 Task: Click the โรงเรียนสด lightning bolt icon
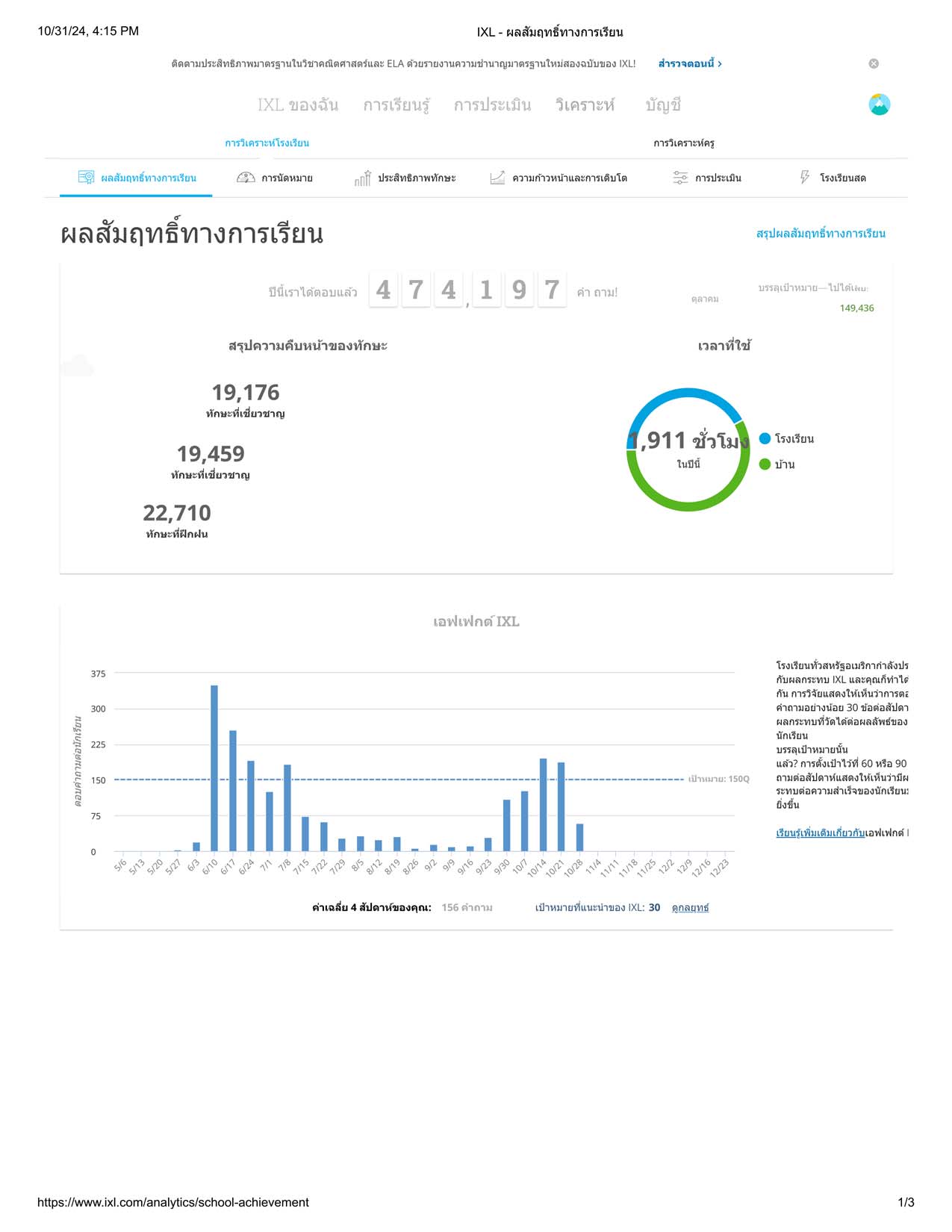click(x=804, y=177)
